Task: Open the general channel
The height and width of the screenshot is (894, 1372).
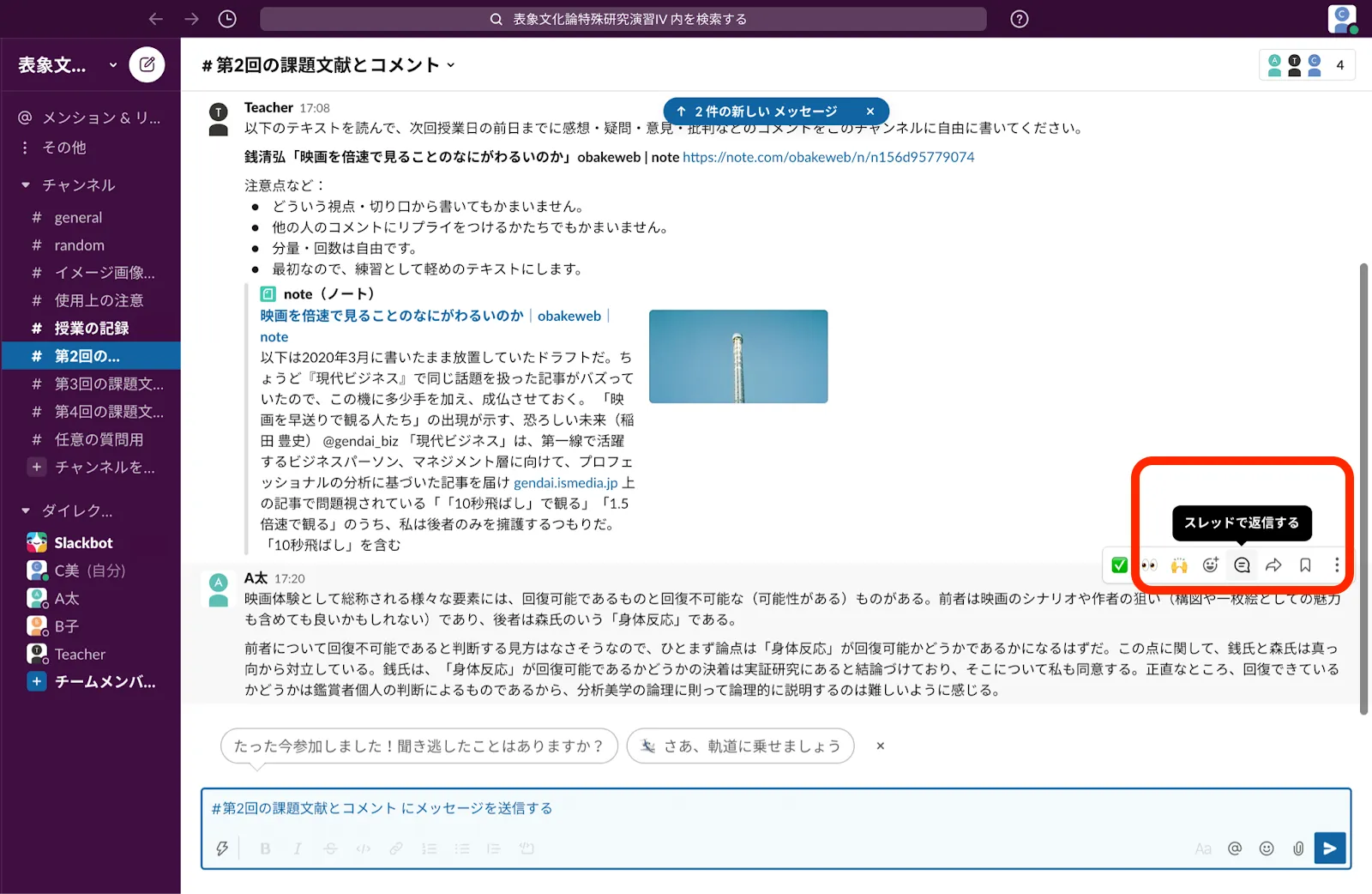Action: tap(78, 218)
